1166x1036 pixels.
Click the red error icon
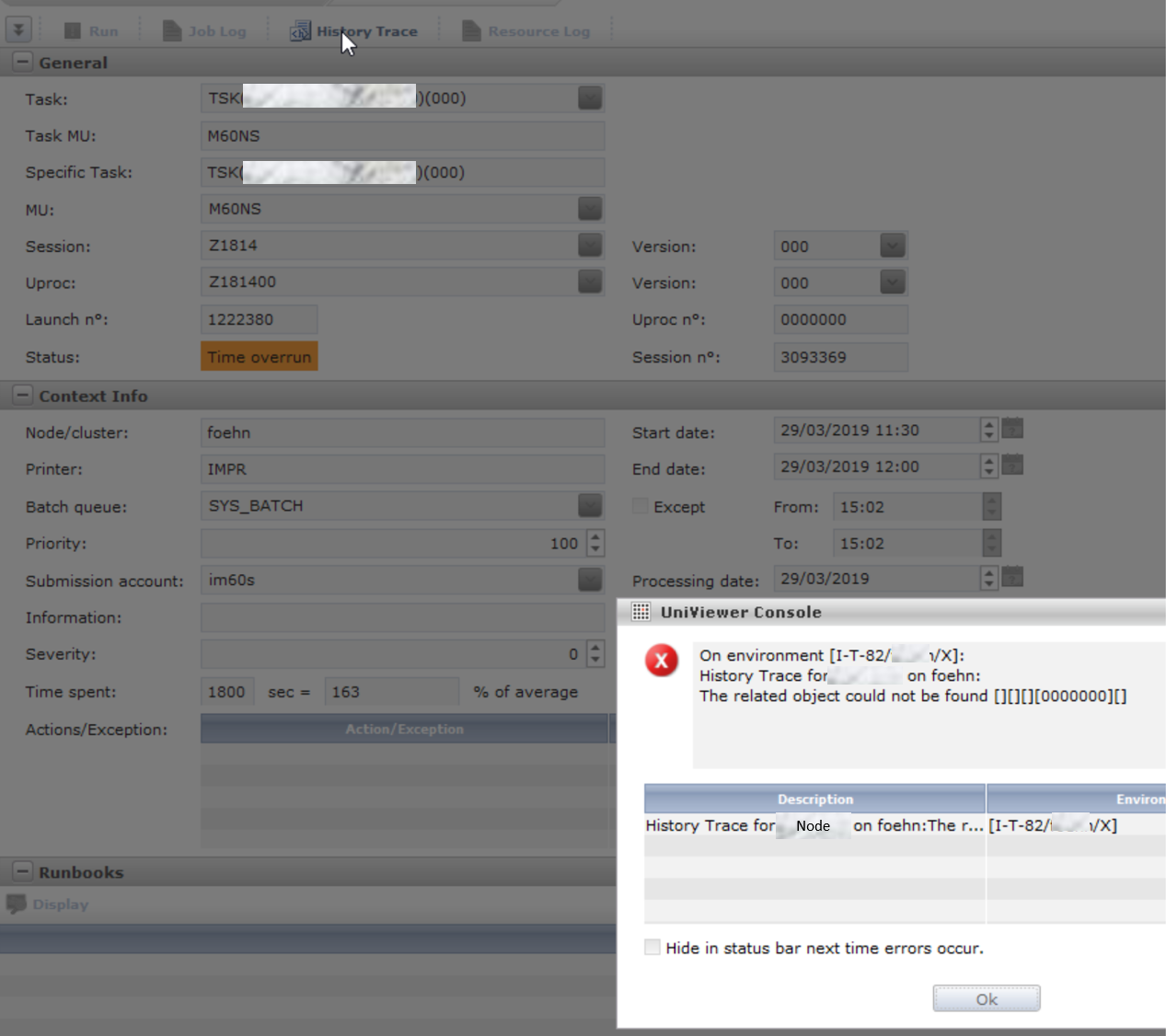pyautogui.click(x=661, y=660)
